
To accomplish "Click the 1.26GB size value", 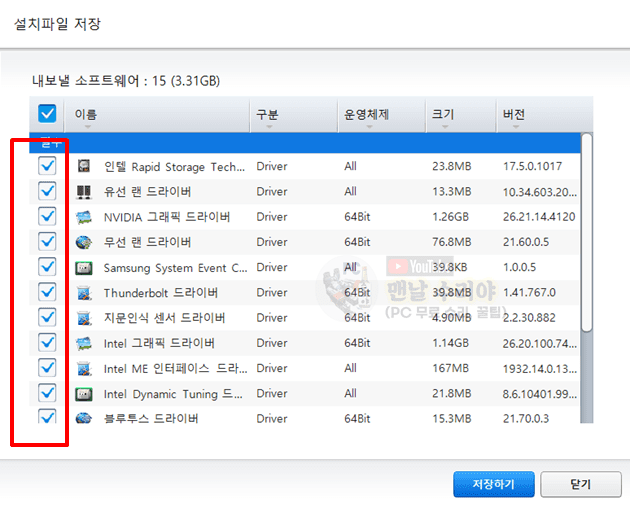I will 450,217.
